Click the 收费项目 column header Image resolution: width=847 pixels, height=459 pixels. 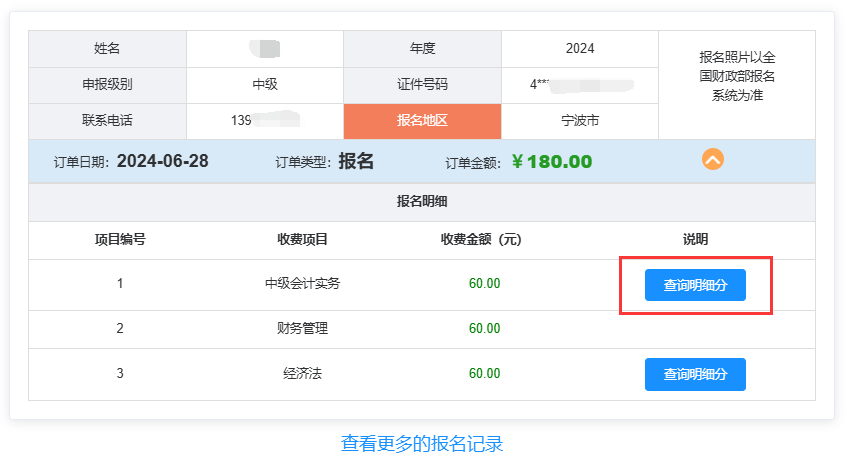[x=302, y=240]
